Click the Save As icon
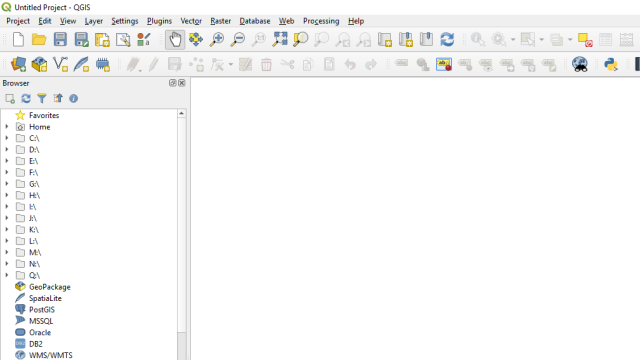This screenshot has height=360, width=640. [81, 40]
